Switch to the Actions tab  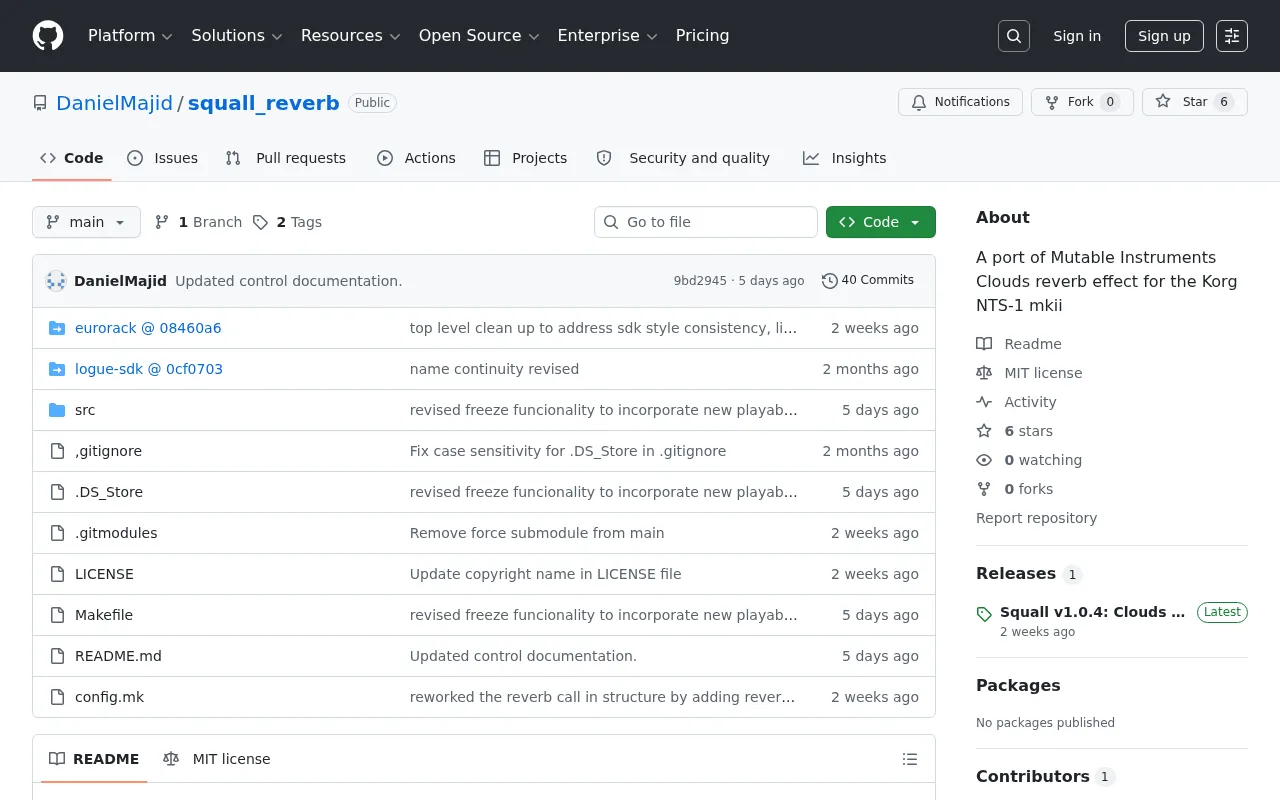pos(416,158)
